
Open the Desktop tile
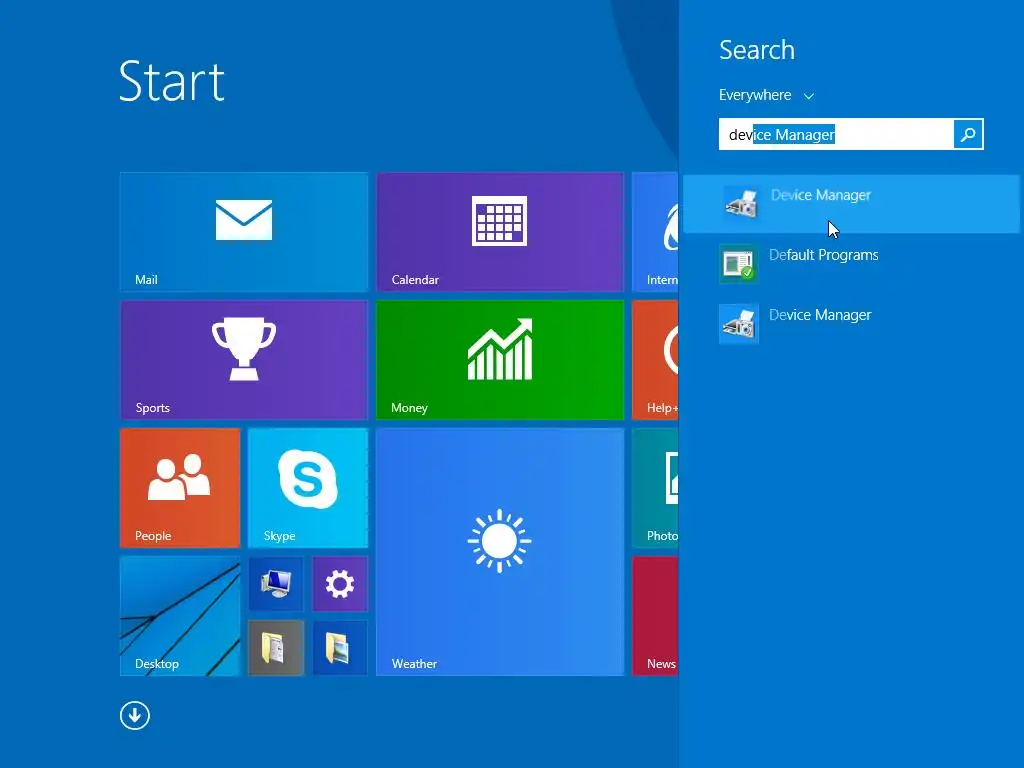(x=180, y=616)
